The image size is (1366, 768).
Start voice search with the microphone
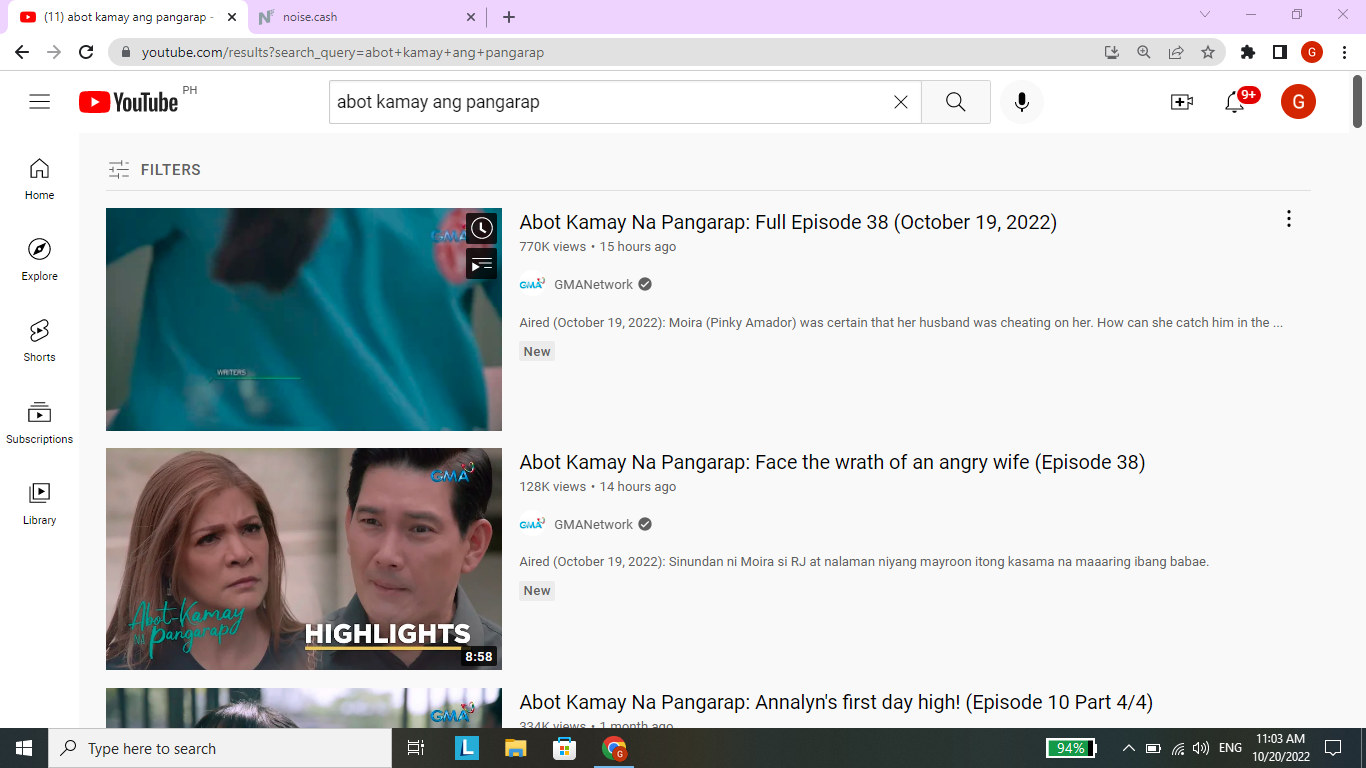click(1021, 102)
